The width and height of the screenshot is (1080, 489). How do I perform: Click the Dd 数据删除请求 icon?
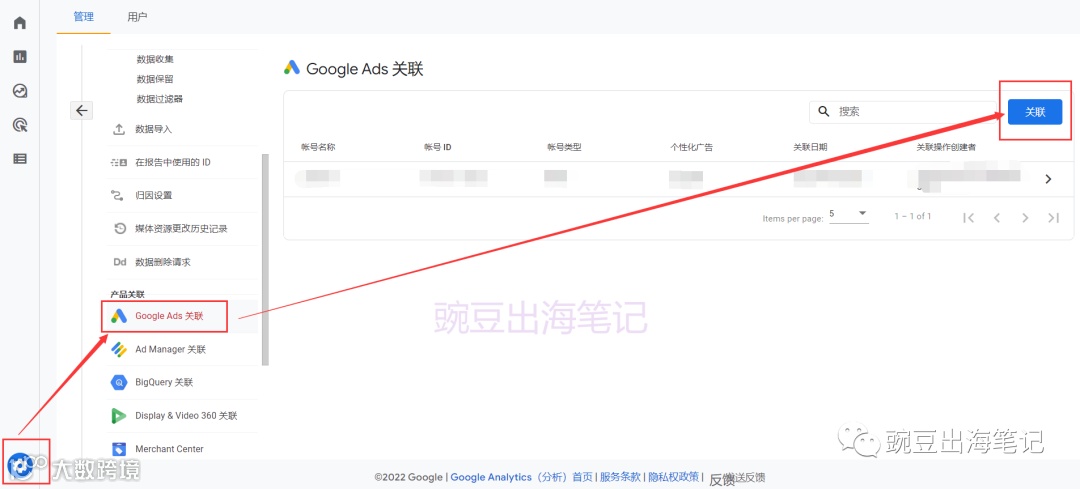point(119,262)
